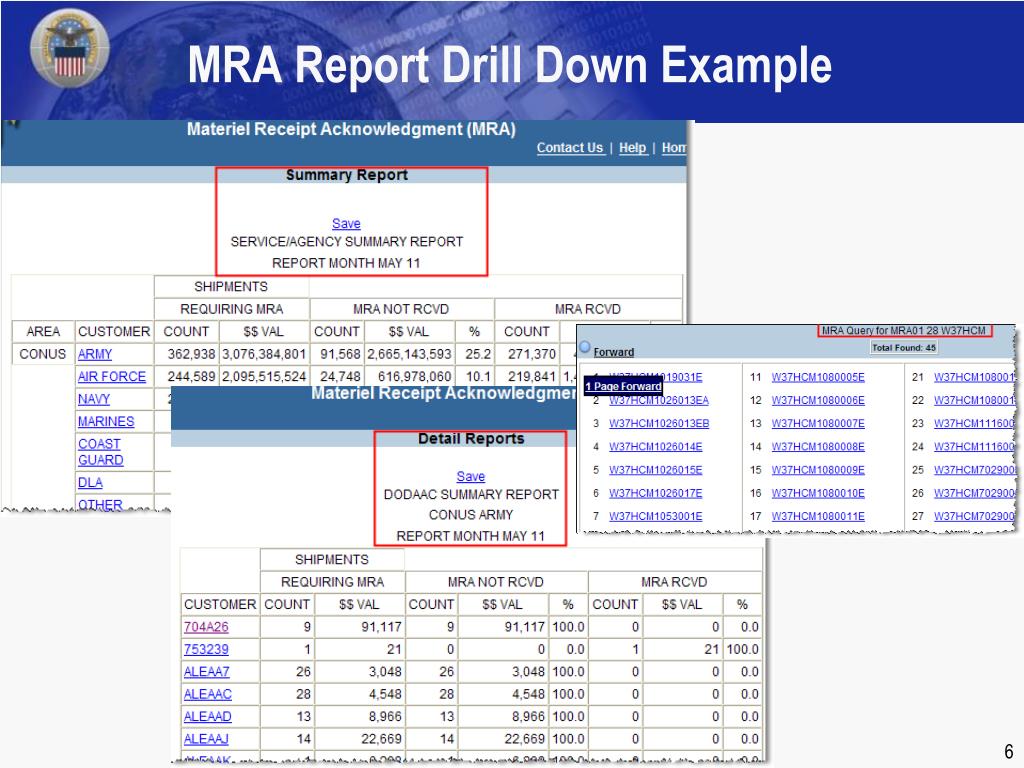1024x768 pixels.
Task: Drill into customer ALEAA7
Action: [x=207, y=671]
